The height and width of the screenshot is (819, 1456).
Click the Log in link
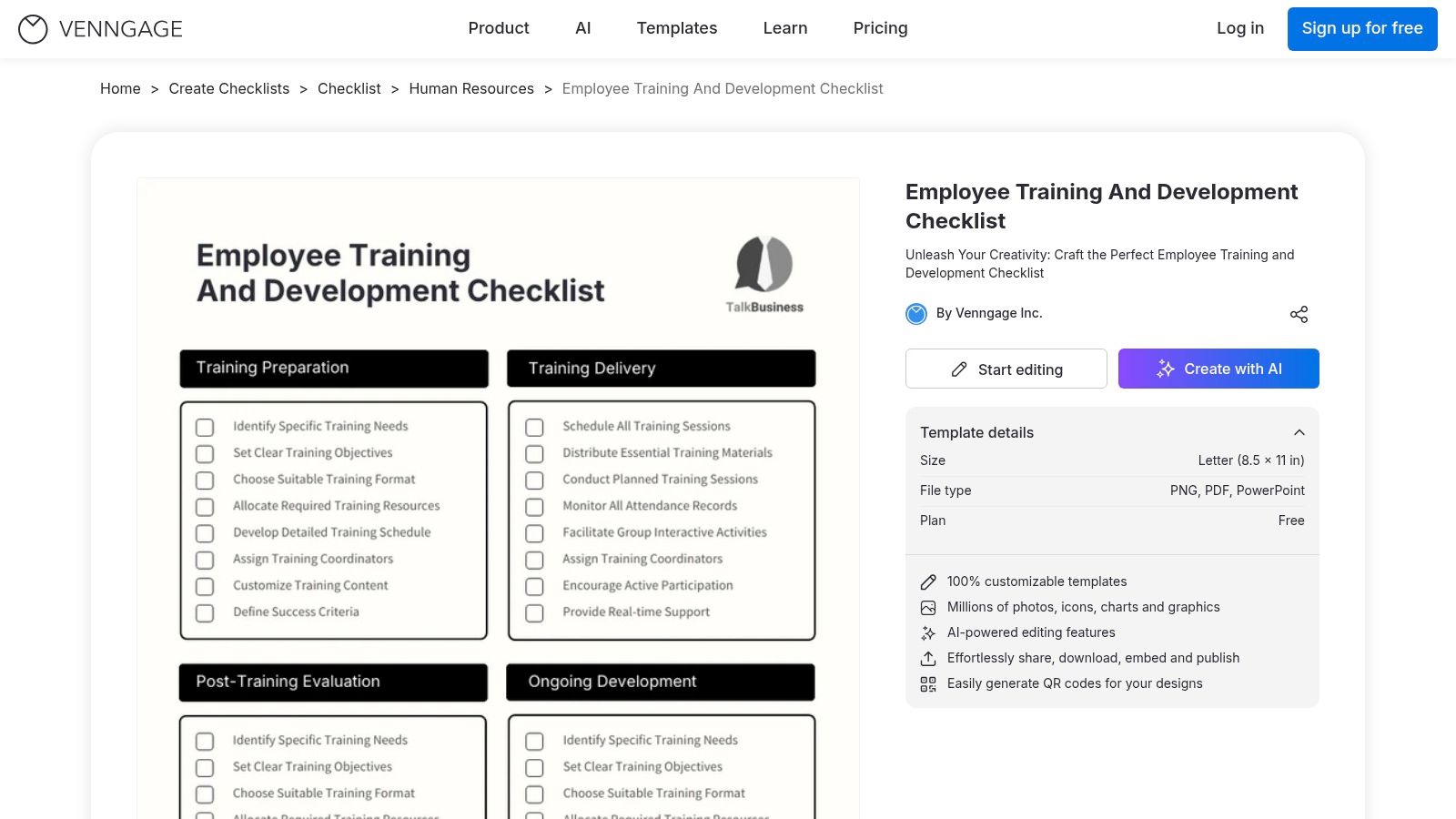click(x=1239, y=28)
